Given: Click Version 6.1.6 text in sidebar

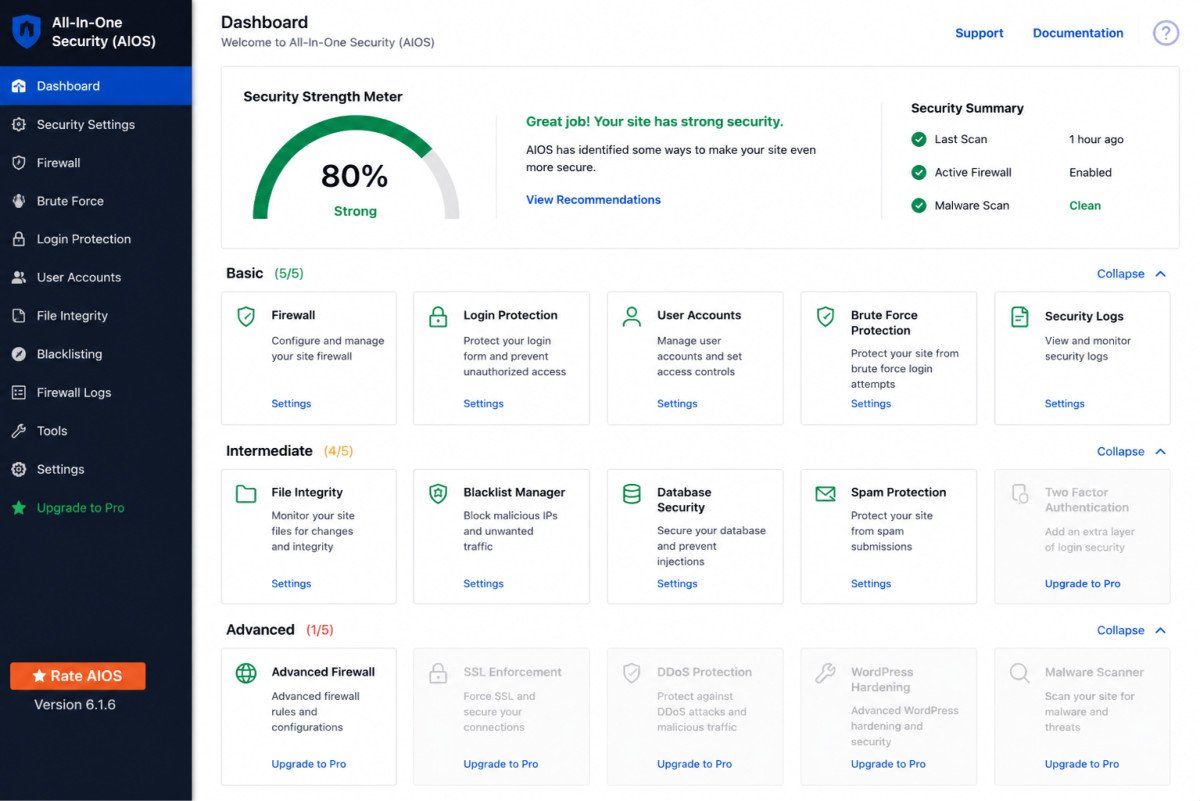Looking at the screenshot, I should [75, 705].
